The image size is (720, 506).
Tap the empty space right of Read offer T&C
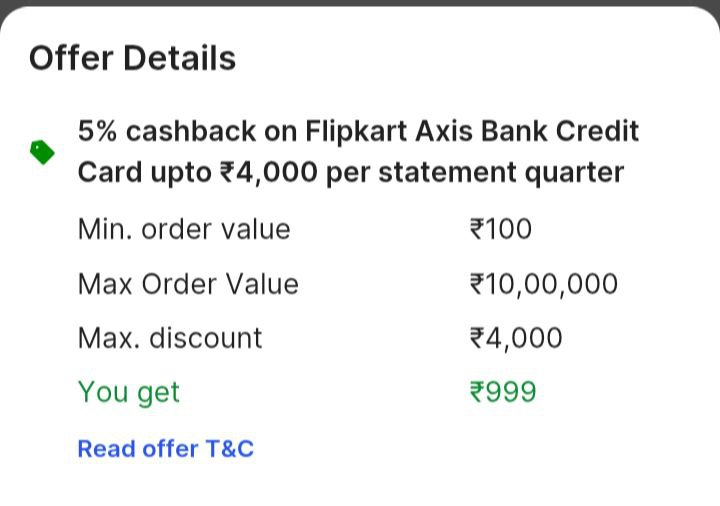tap(480, 448)
